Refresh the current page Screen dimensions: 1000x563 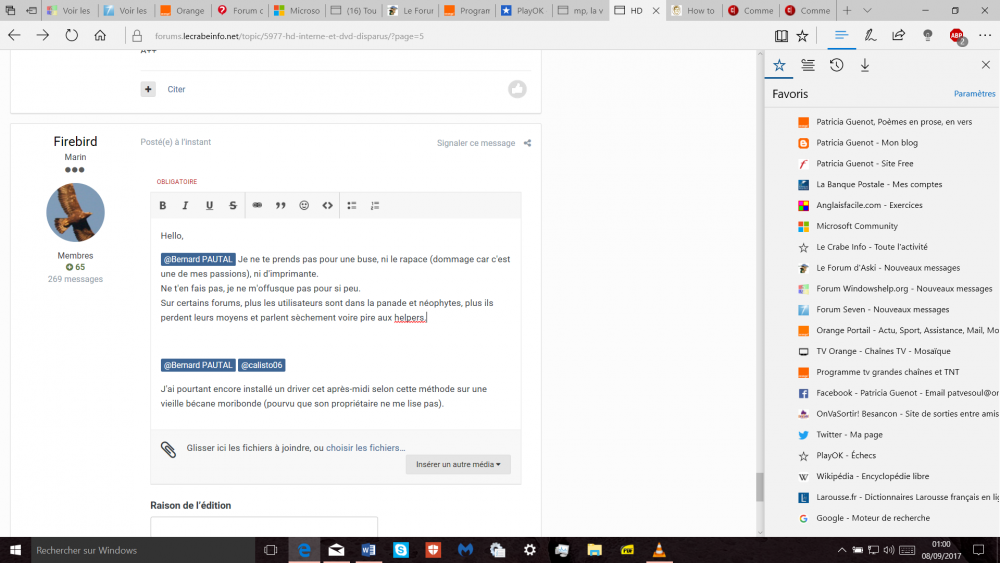71,36
